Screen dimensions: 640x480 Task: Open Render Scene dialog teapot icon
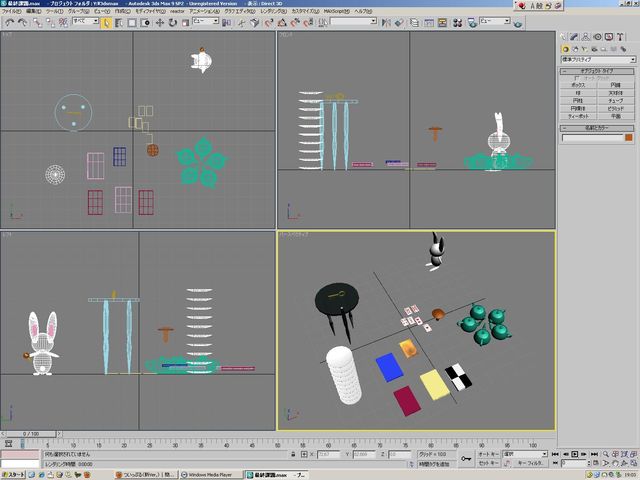tap(472, 23)
